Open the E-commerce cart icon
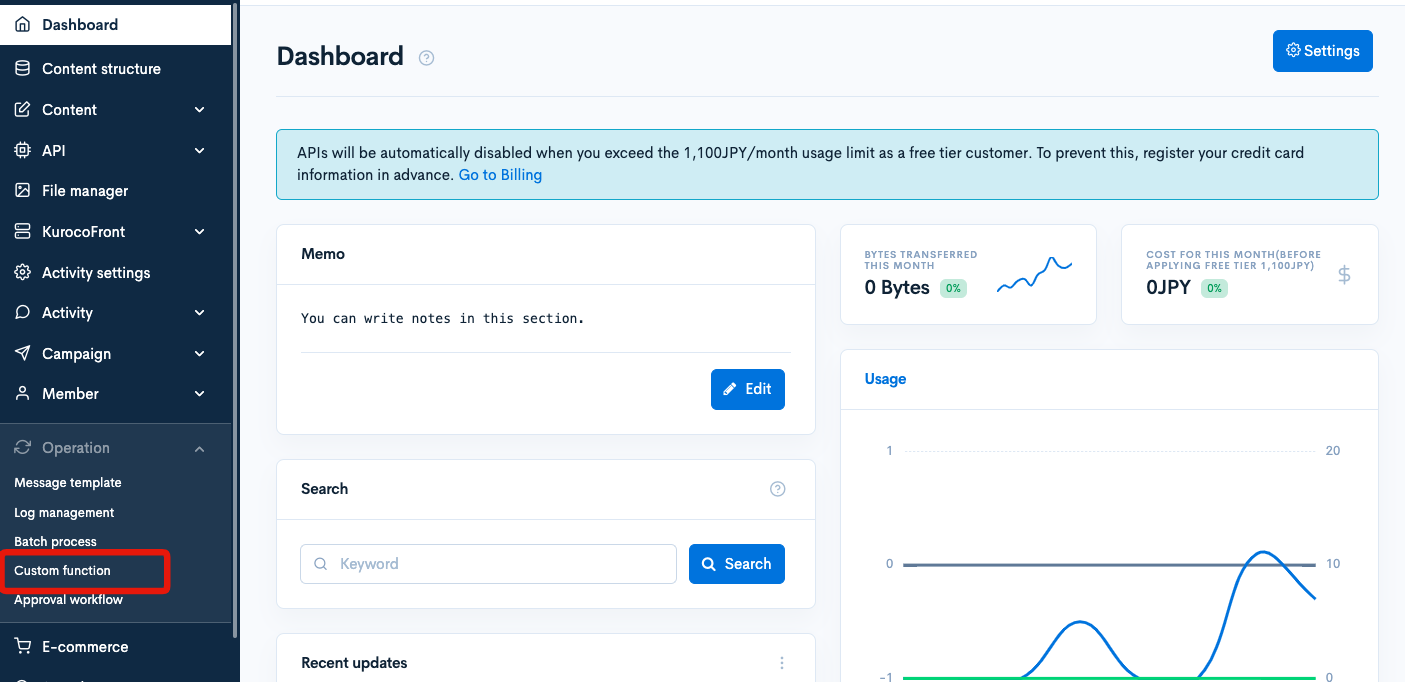Image resolution: width=1405 pixels, height=682 pixels. [x=22, y=646]
